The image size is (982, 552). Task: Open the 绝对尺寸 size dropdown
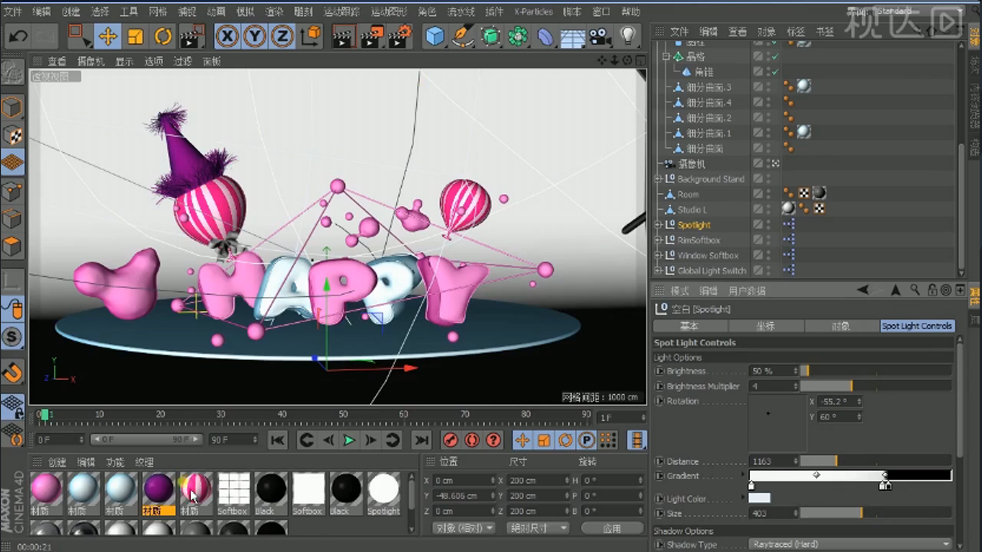(538, 528)
